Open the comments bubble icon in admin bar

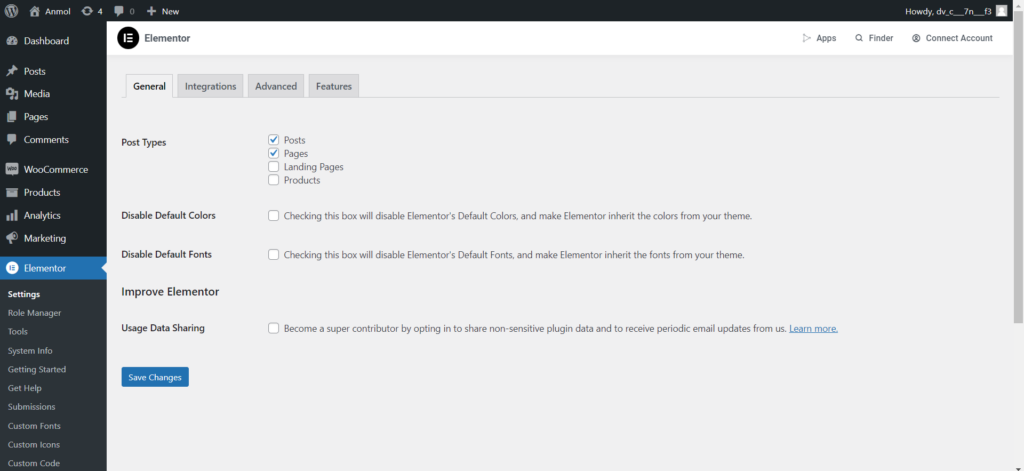pyautogui.click(x=119, y=11)
